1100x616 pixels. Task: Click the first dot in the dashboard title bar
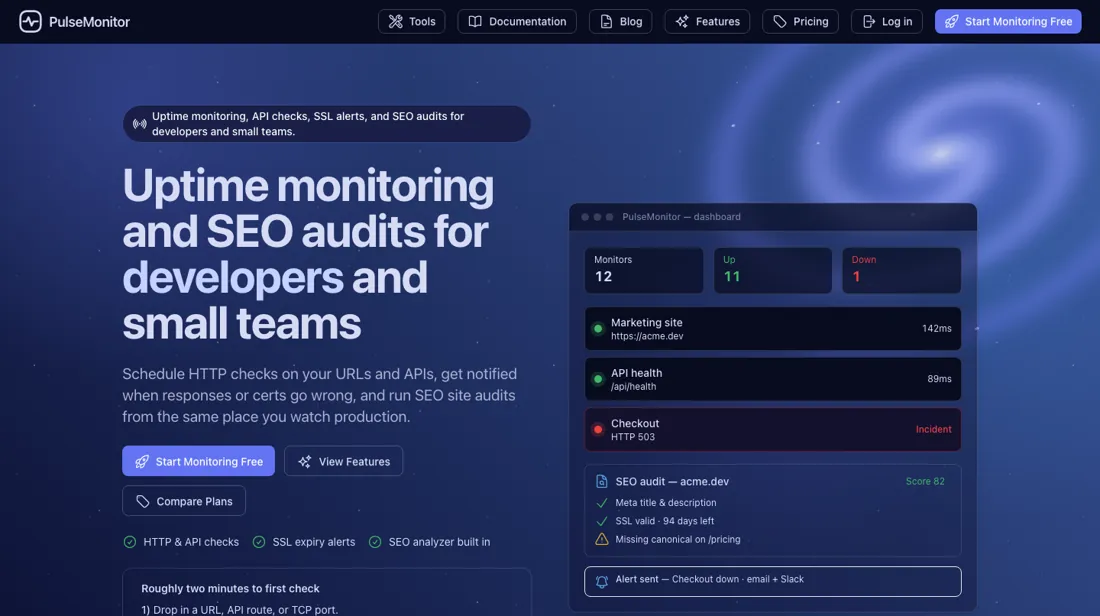coord(585,217)
